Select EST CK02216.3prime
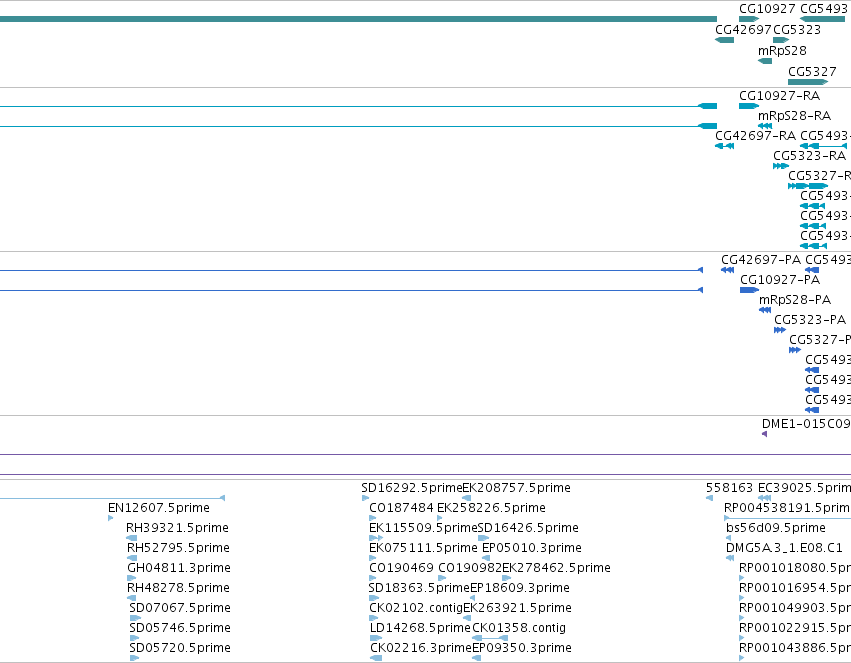The width and height of the screenshot is (851, 663). [421, 648]
